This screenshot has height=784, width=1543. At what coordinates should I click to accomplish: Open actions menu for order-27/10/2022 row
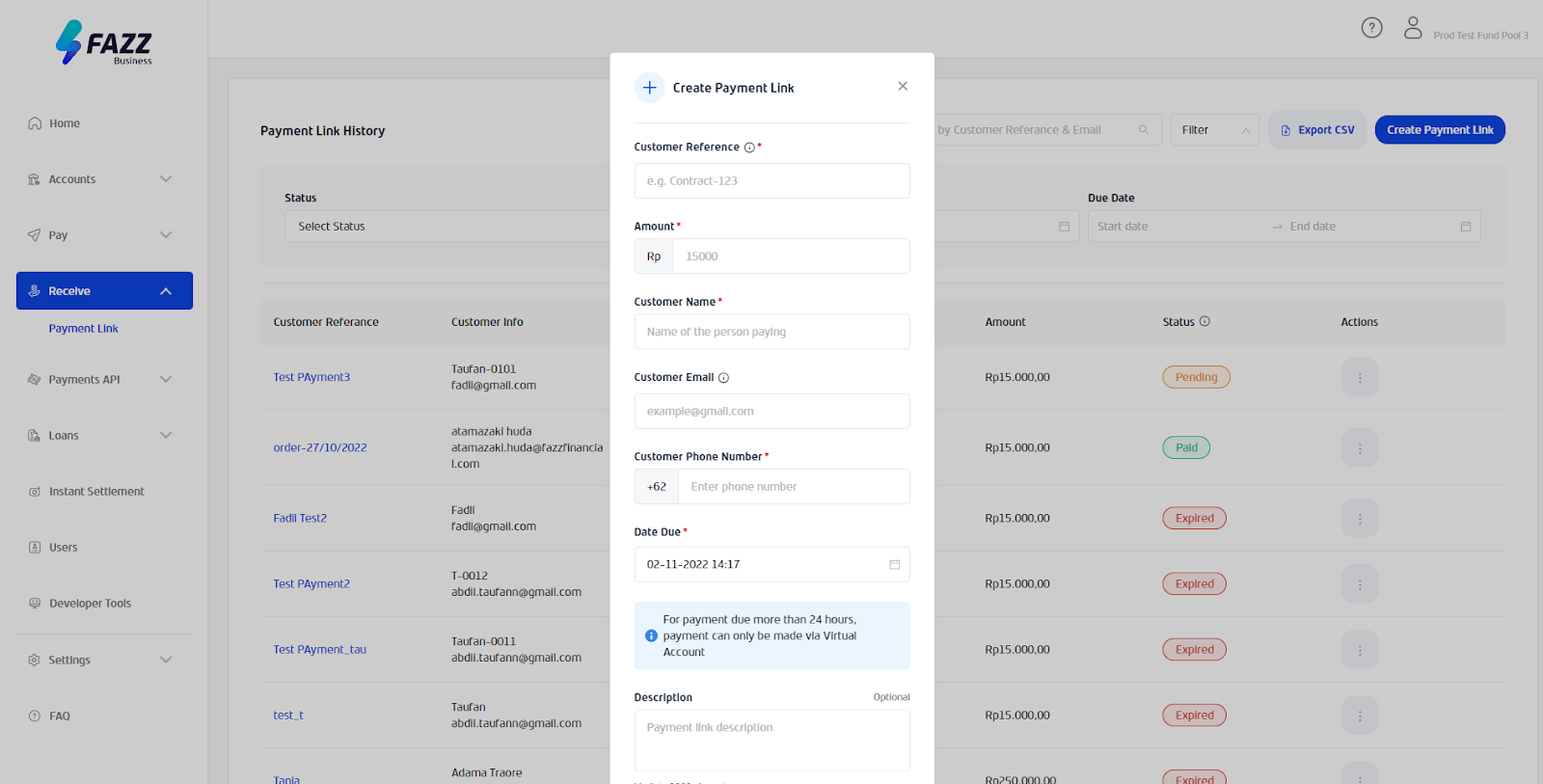click(x=1360, y=448)
